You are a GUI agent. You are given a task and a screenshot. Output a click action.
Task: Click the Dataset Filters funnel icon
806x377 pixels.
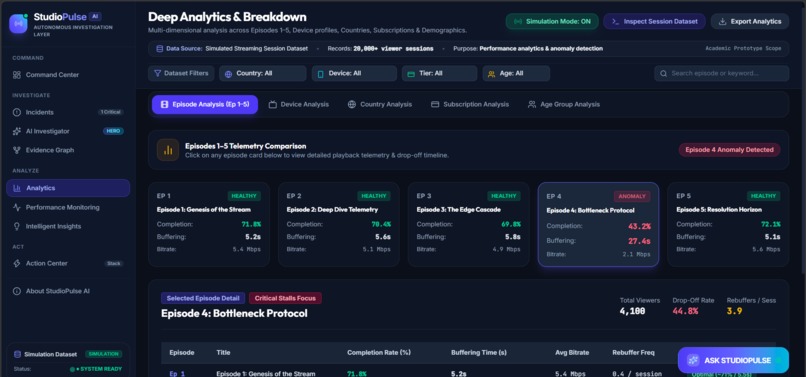tap(157, 74)
